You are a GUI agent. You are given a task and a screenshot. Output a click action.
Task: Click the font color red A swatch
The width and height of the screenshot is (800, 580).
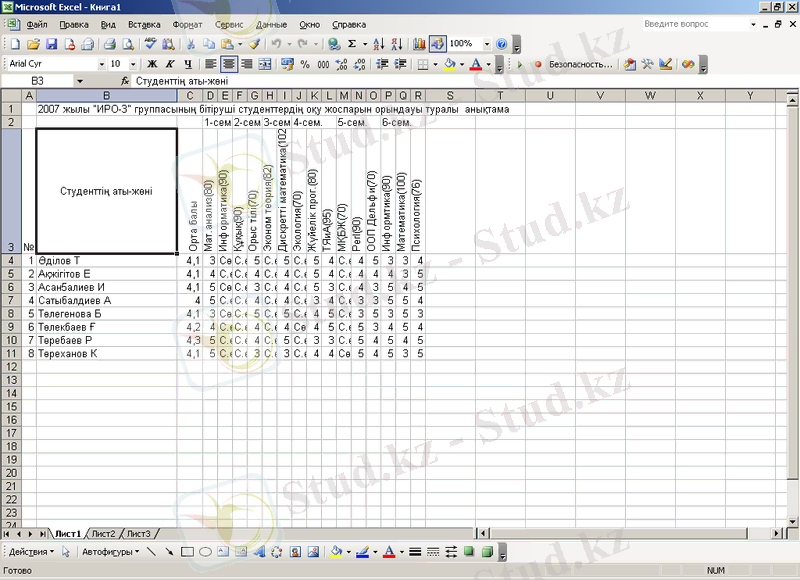coord(475,64)
